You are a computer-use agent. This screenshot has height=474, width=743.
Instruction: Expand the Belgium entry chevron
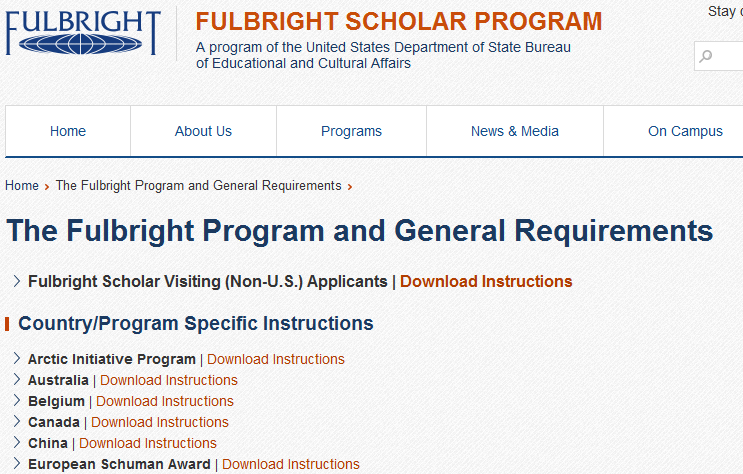tap(17, 401)
